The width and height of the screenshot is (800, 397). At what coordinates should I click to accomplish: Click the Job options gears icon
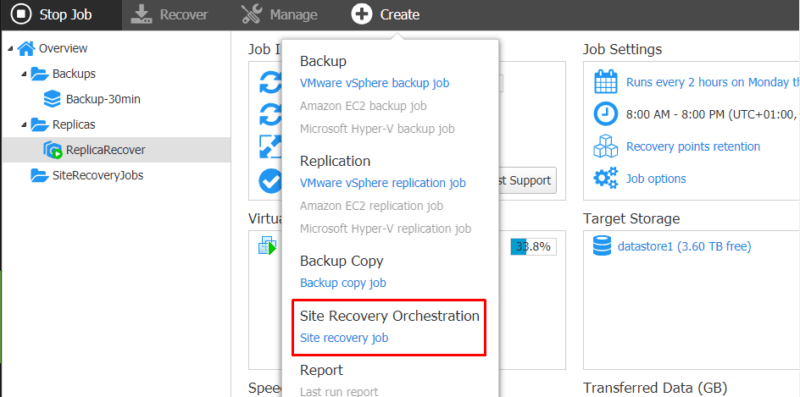605,178
